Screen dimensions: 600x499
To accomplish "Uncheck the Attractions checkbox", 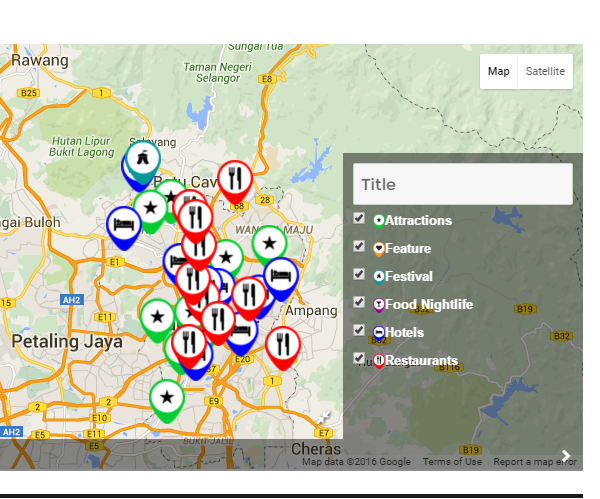I will click(359, 218).
